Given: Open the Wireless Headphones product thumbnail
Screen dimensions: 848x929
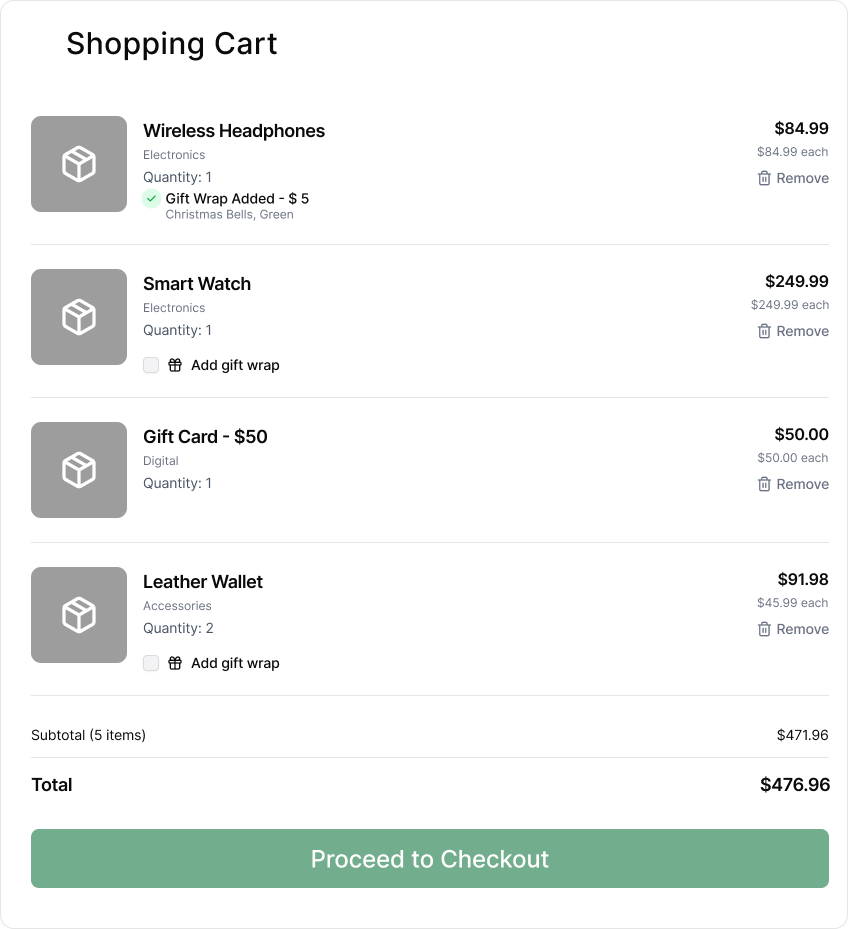Looking at the screenshot, I should pos(78,164).
